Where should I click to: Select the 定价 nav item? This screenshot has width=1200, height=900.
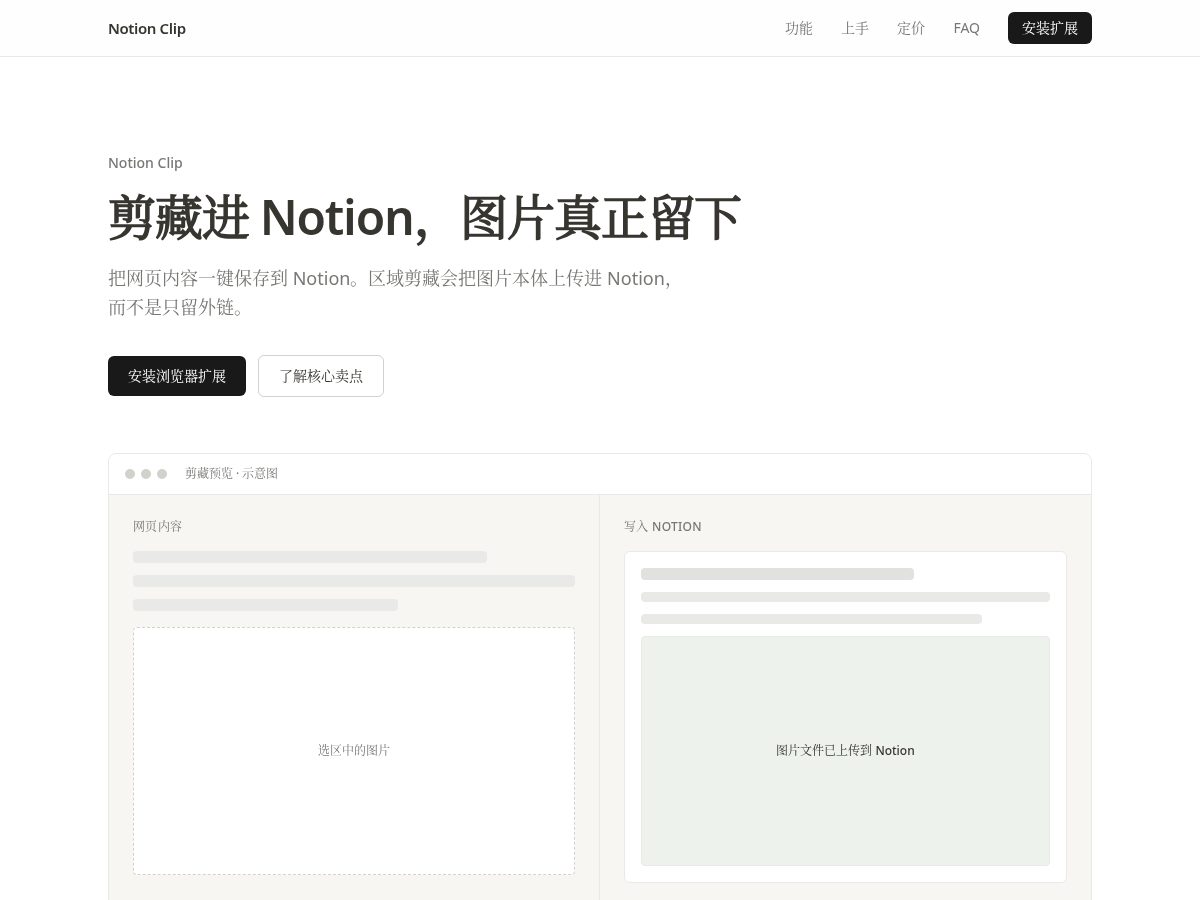click(911, 28)
